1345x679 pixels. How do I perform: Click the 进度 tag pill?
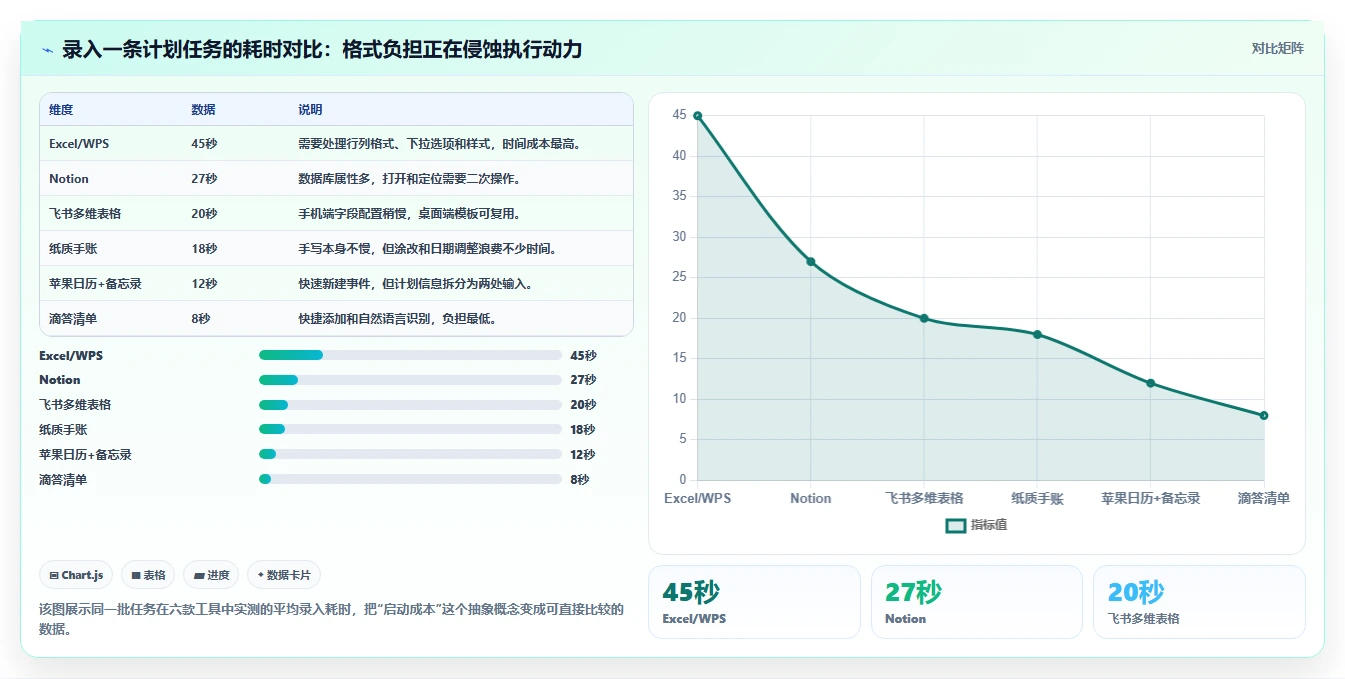point(211,575)
